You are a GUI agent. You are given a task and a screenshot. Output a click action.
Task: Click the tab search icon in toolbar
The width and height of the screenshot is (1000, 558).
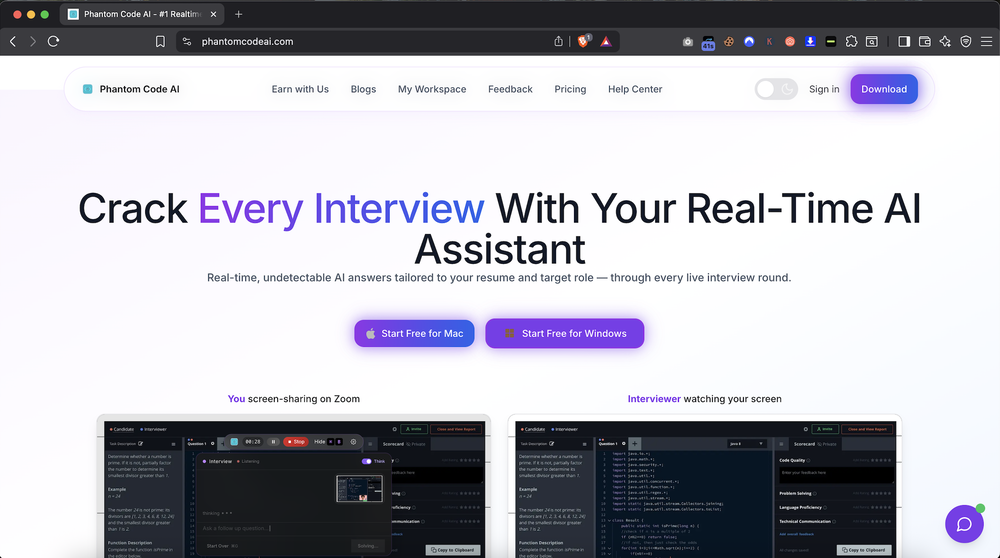point(872,41)
